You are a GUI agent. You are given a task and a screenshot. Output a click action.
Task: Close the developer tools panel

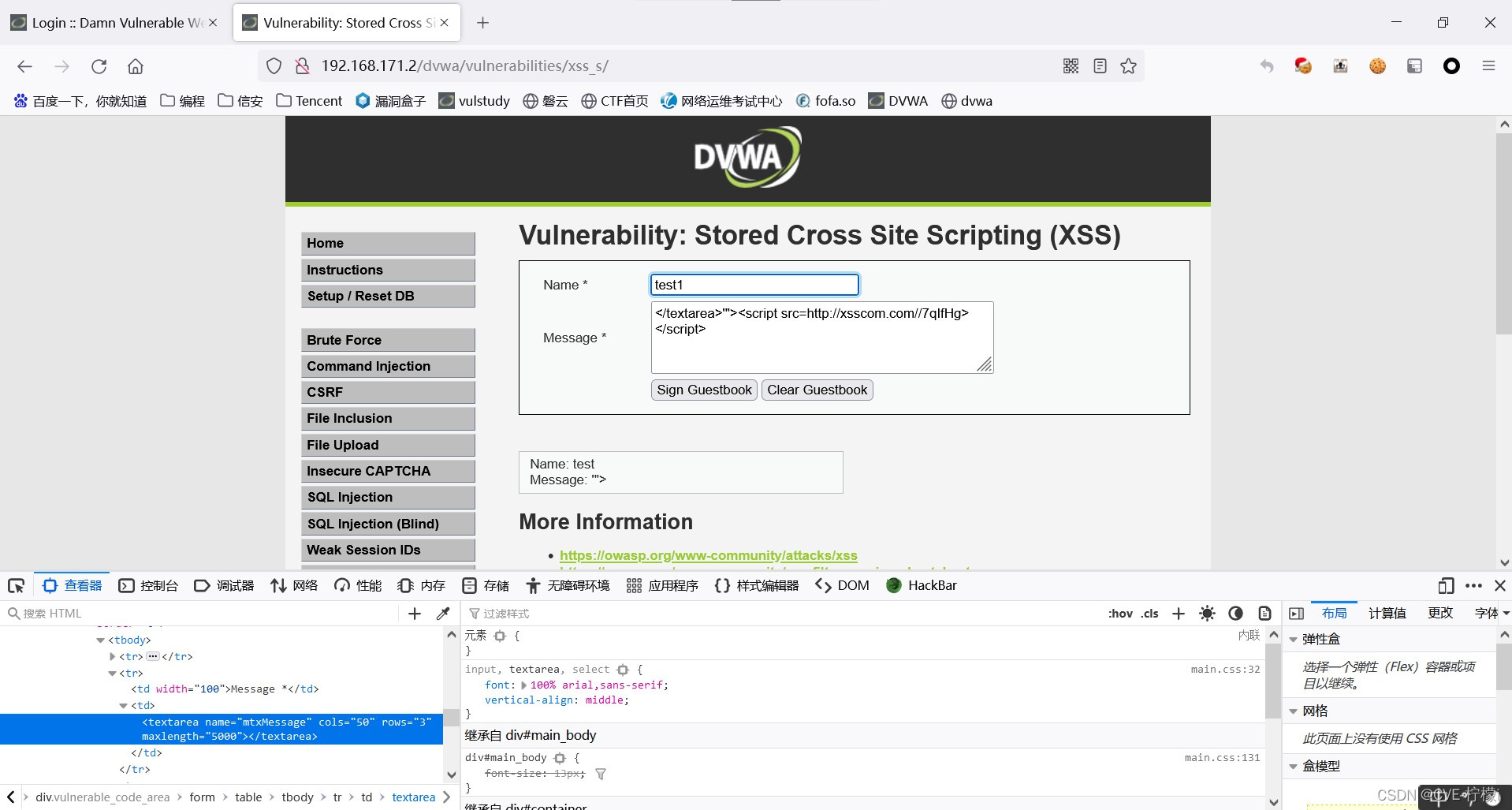(x=1500, y=585)
